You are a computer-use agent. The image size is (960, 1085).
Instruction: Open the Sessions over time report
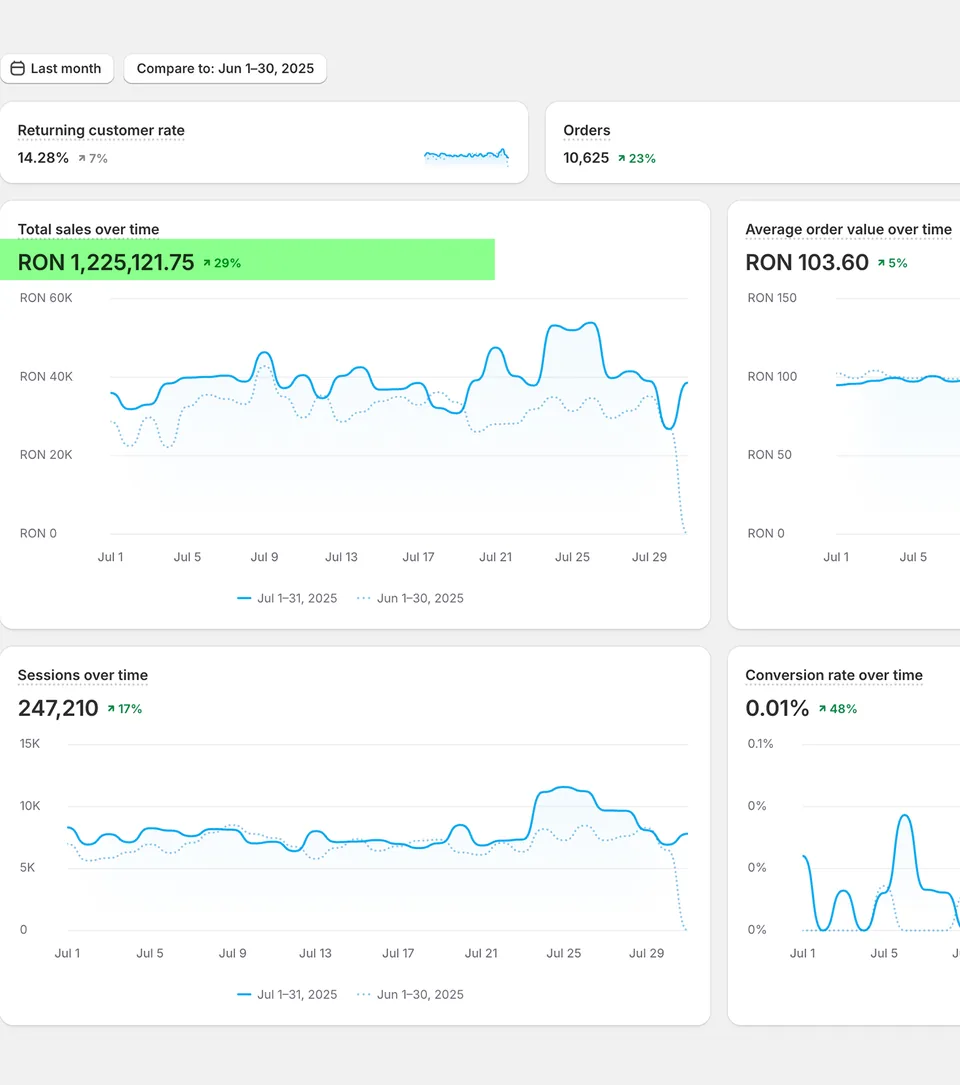(83, 675)
